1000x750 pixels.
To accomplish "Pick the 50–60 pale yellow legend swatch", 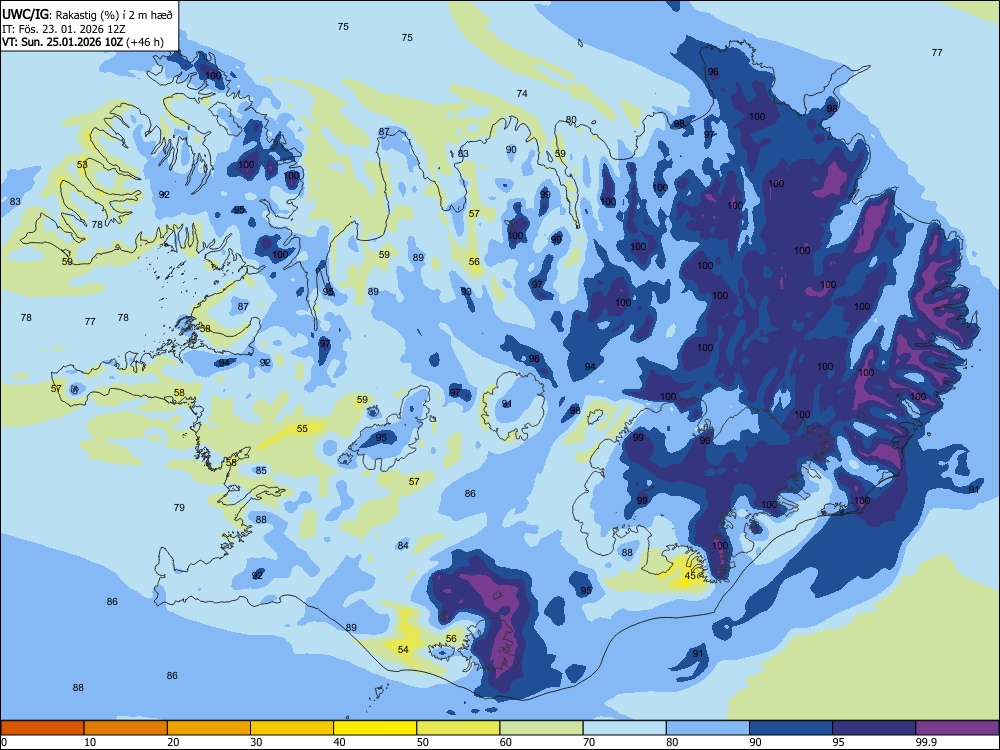I will (458, 728).
